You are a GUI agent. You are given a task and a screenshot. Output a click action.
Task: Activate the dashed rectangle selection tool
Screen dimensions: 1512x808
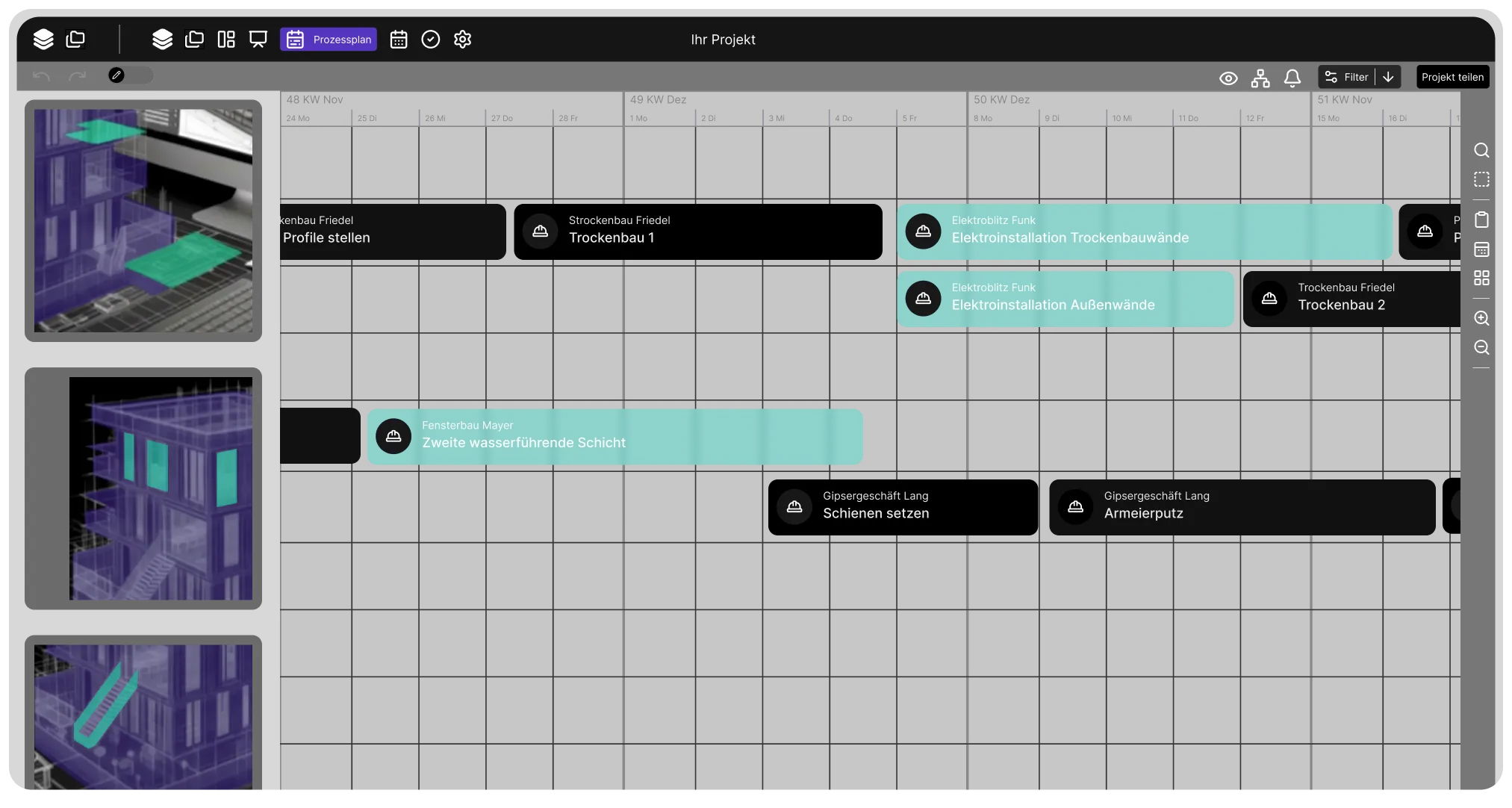pyautogui.click(x=1481, y=179)
